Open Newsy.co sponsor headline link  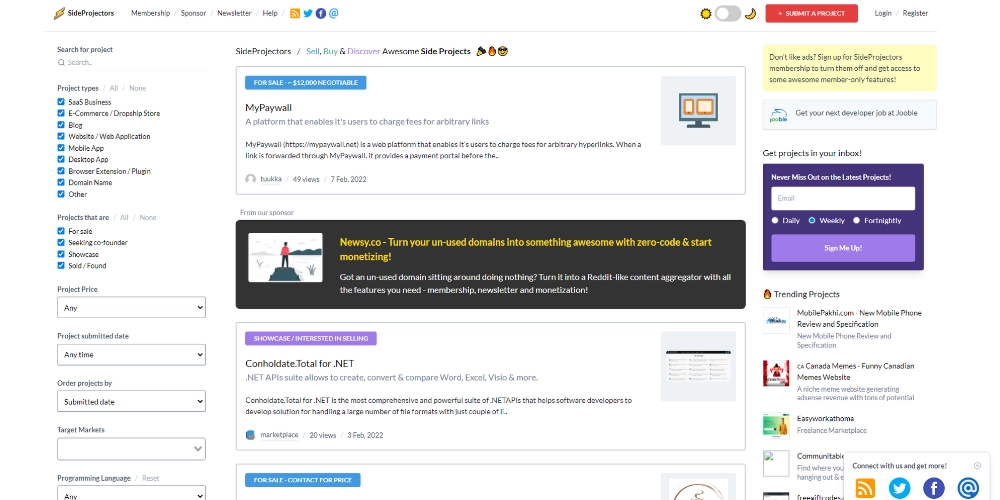pyautogui.click(x=526, y=249)
